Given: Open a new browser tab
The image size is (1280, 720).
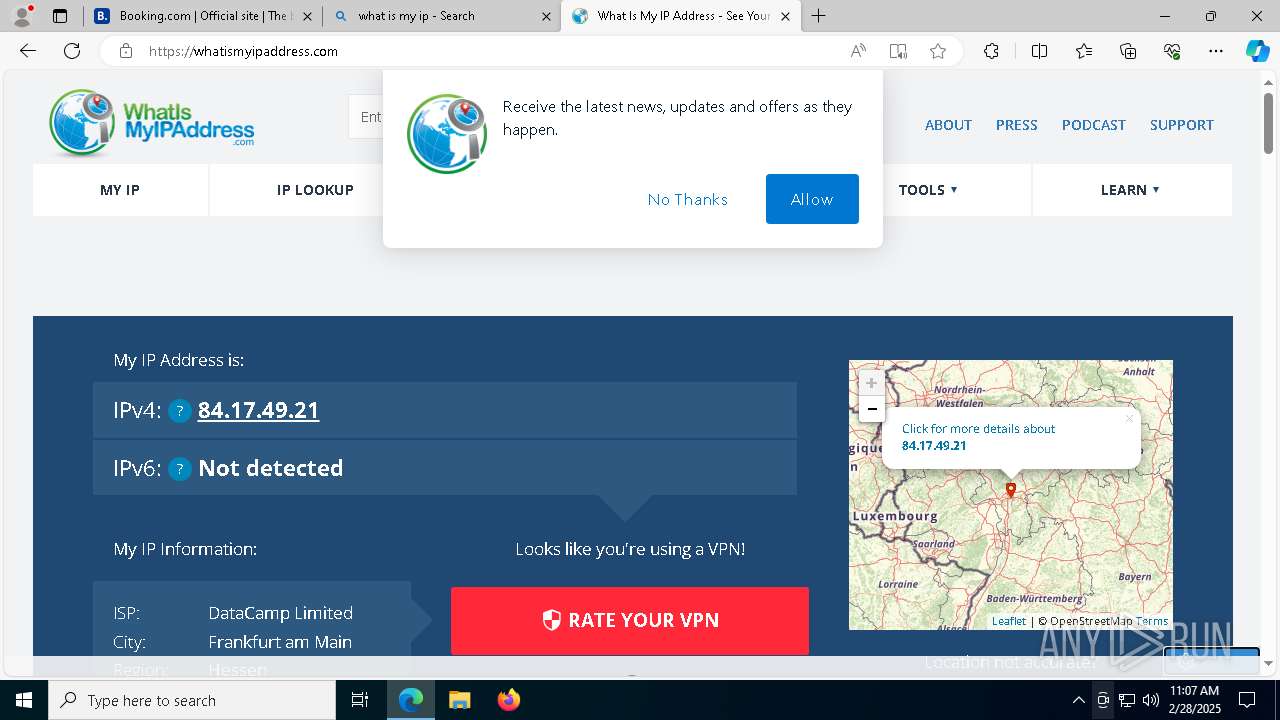Looking at the screenshot, I should coord(819,16).
